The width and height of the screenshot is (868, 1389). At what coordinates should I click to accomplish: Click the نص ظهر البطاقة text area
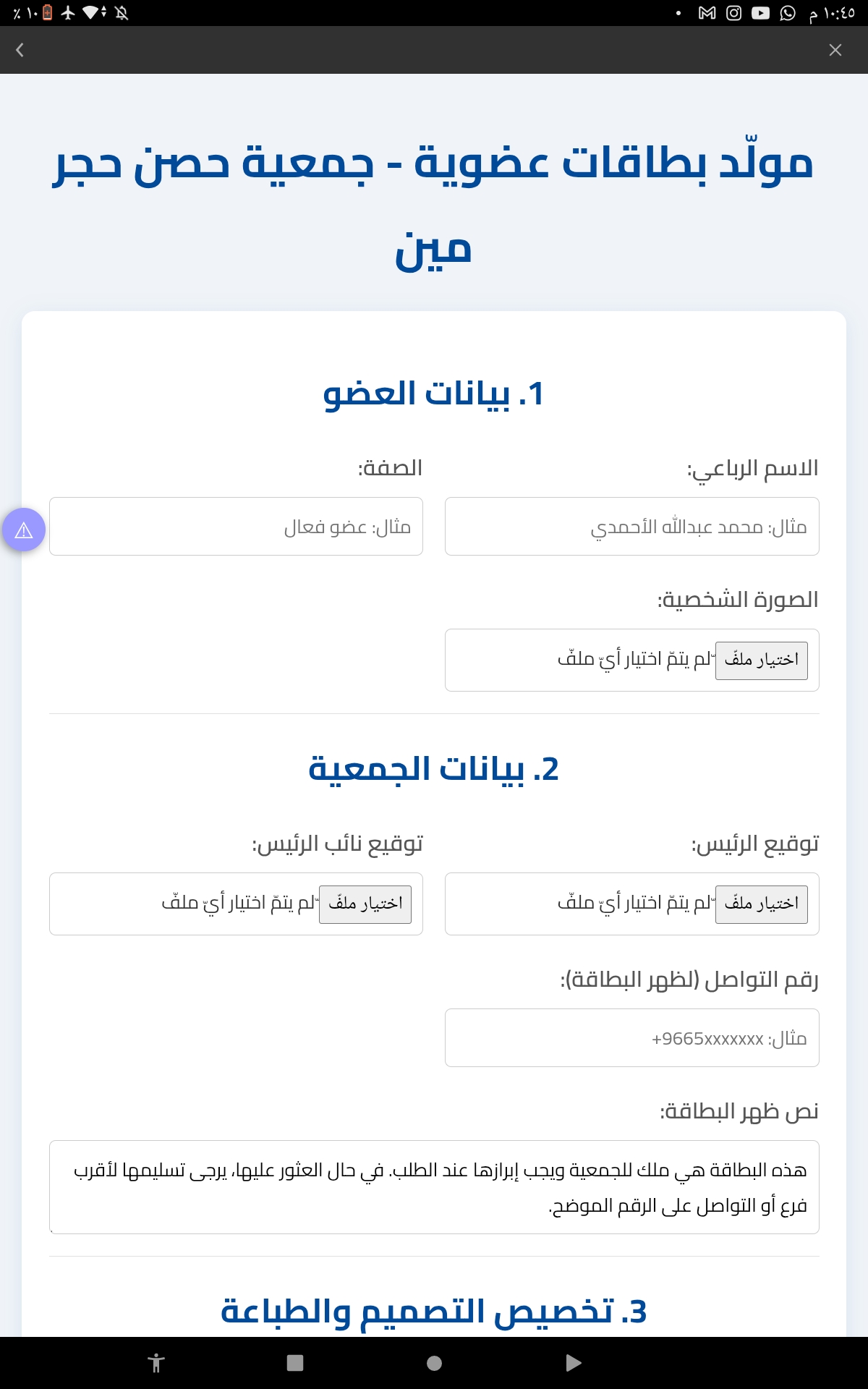point(434,1187)
